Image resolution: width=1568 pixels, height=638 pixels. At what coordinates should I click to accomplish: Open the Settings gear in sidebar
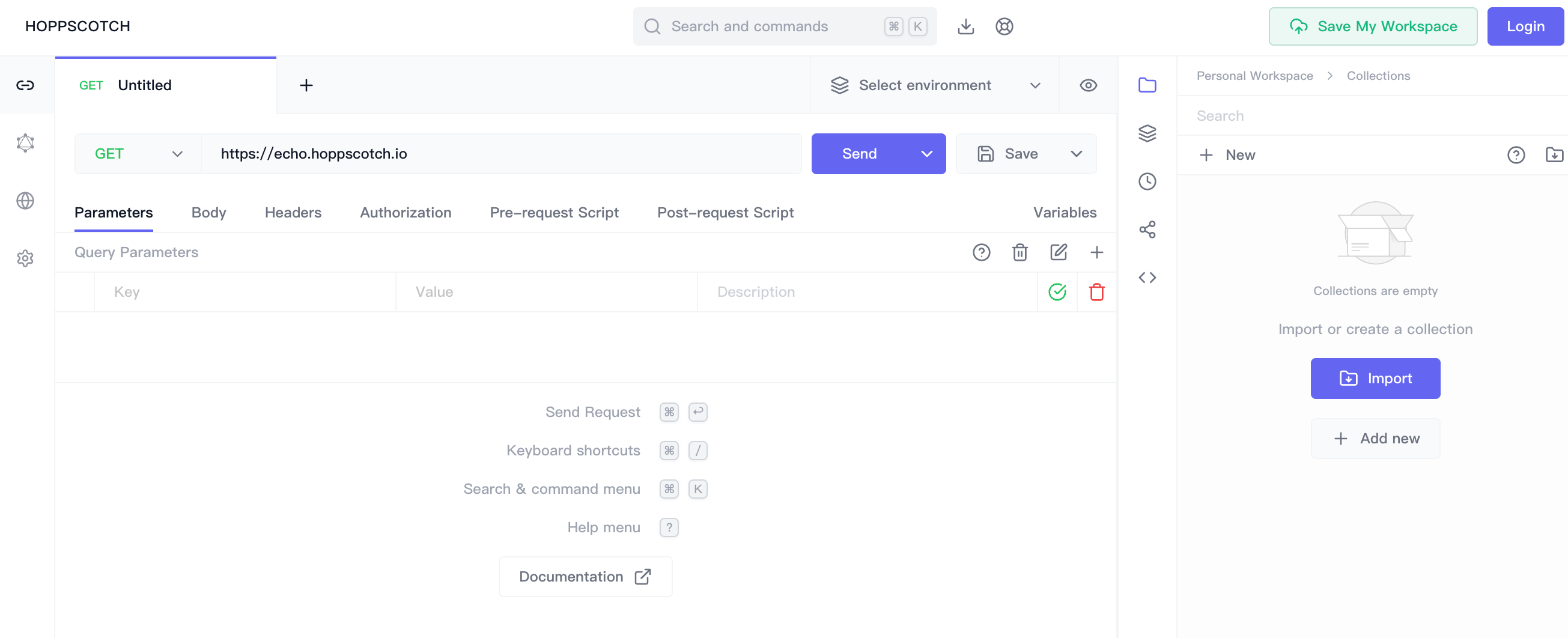point(25,258)
